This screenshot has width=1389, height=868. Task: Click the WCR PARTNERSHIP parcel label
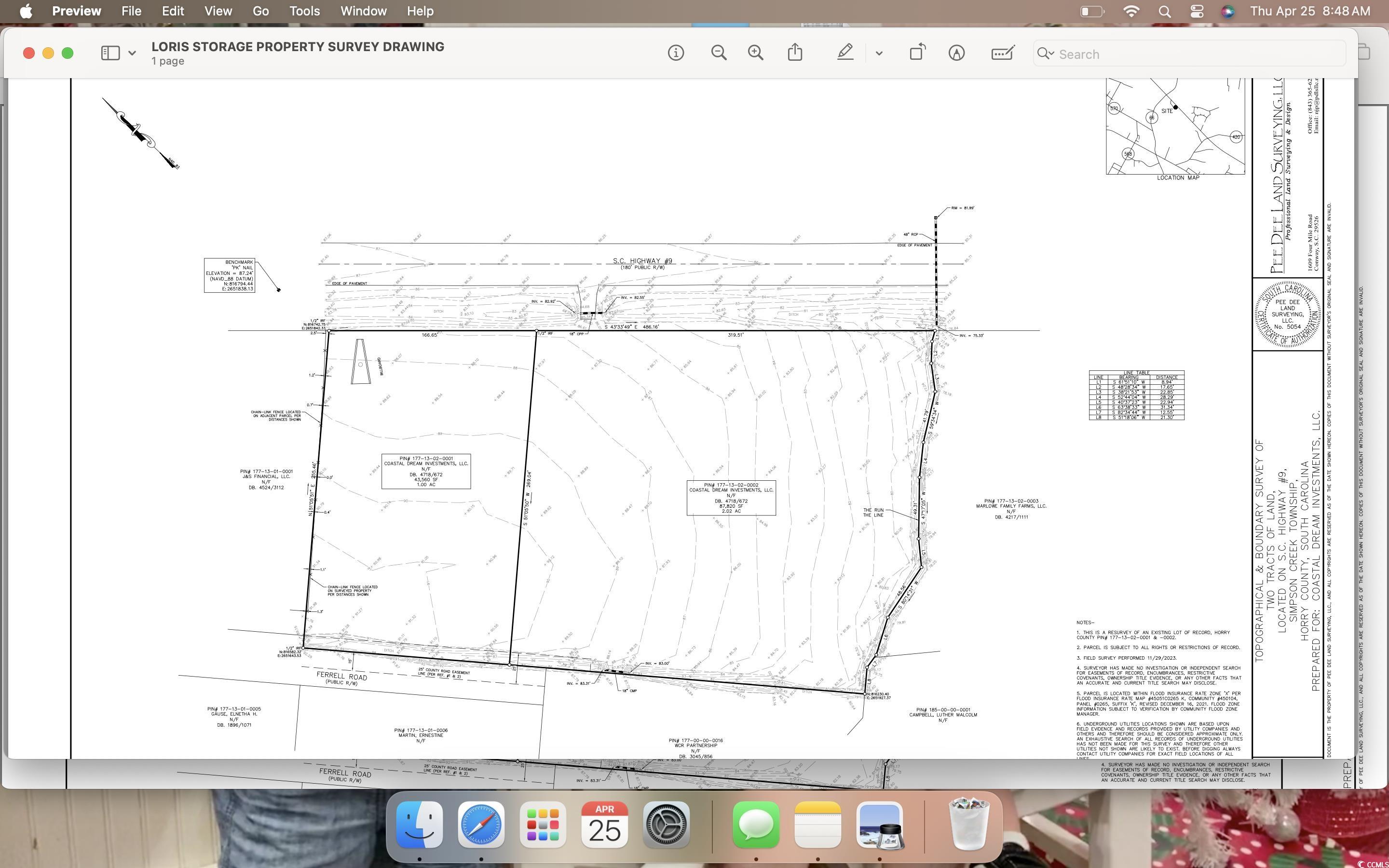[x=695, y=748]
